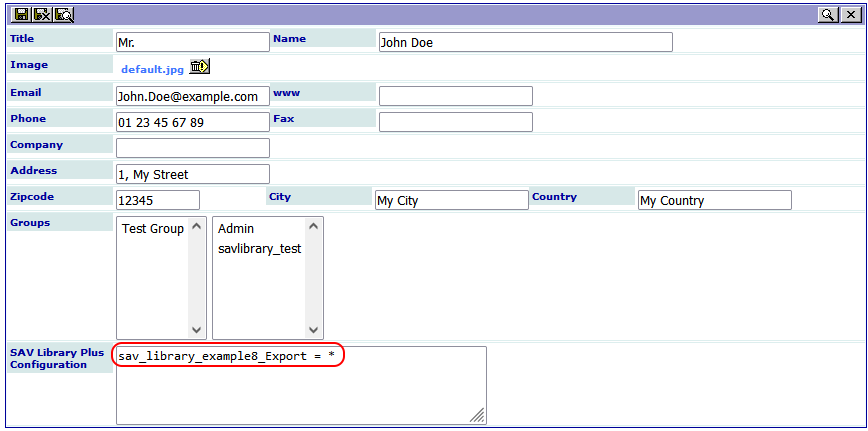Click the Phone number field
Image resolution: width=868 pixels, height=431 pixels.
coord(193,122)
